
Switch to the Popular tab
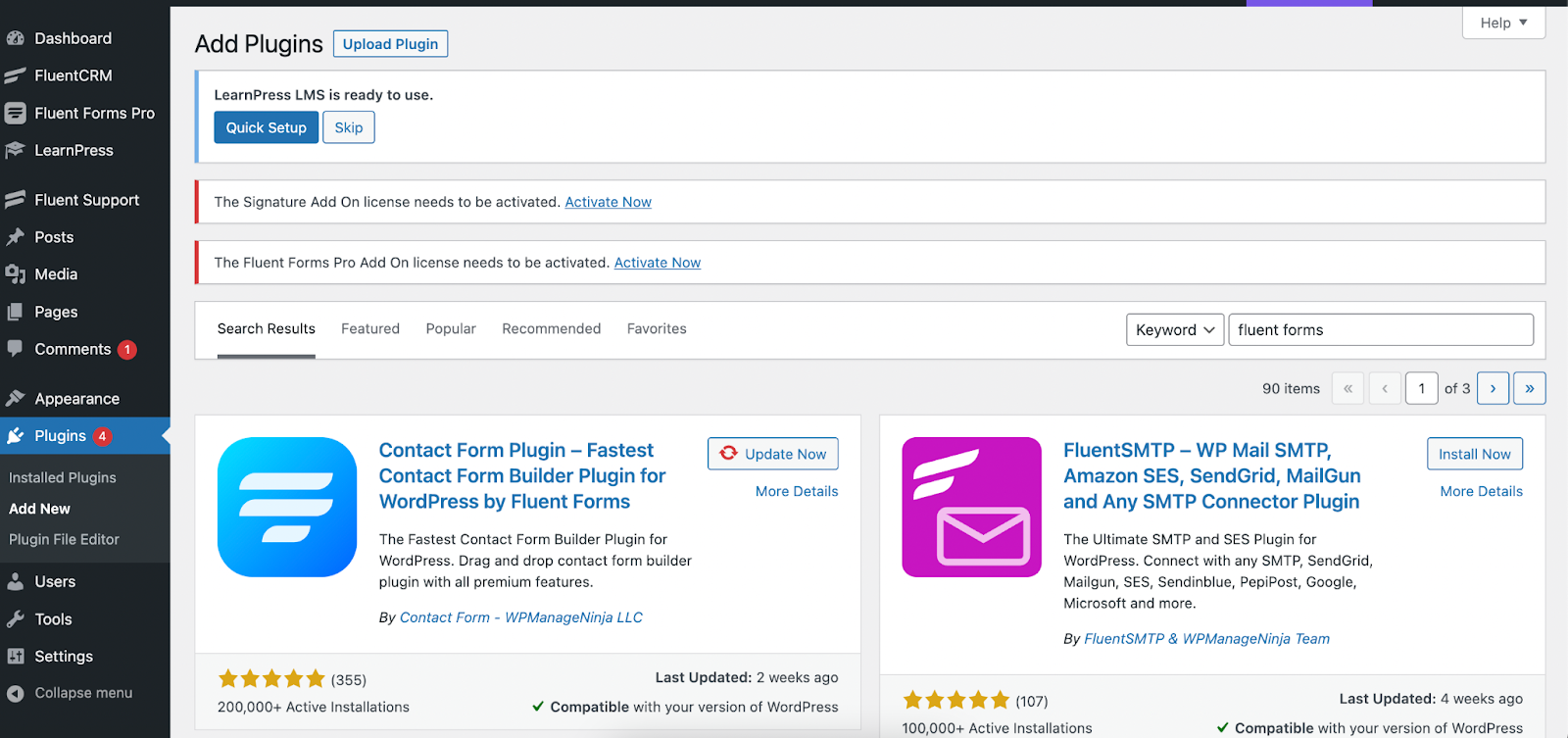(451, 329)
